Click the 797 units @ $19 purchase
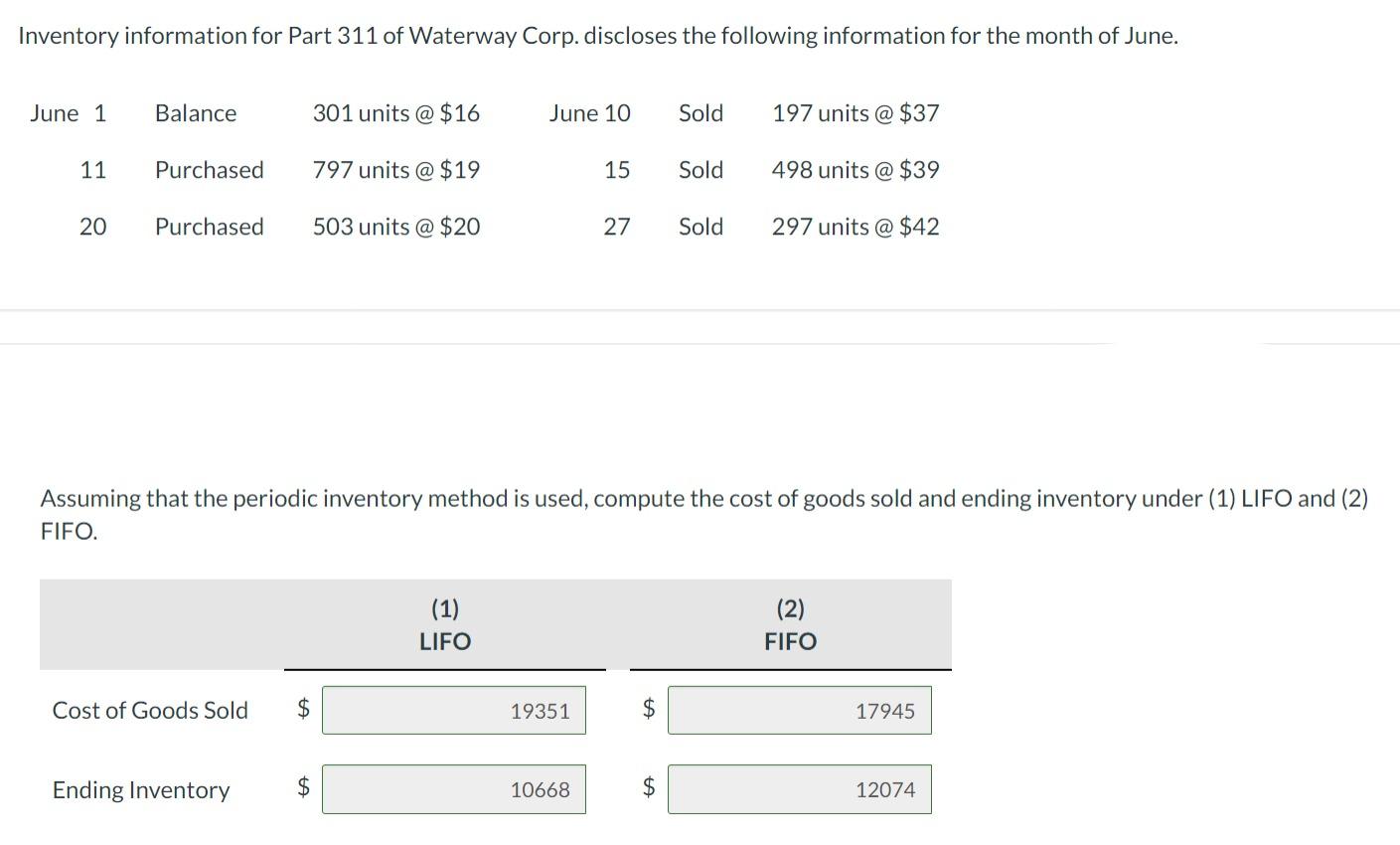The image size is (1400, 845). click(x=395, y=170)
